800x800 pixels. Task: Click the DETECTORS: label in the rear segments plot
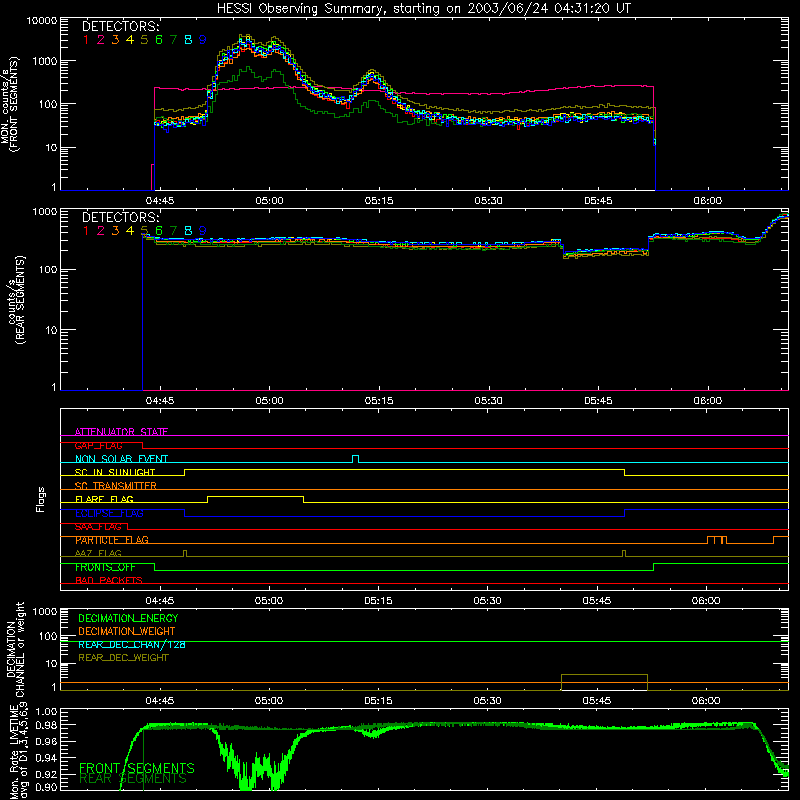tap(120, 217)
